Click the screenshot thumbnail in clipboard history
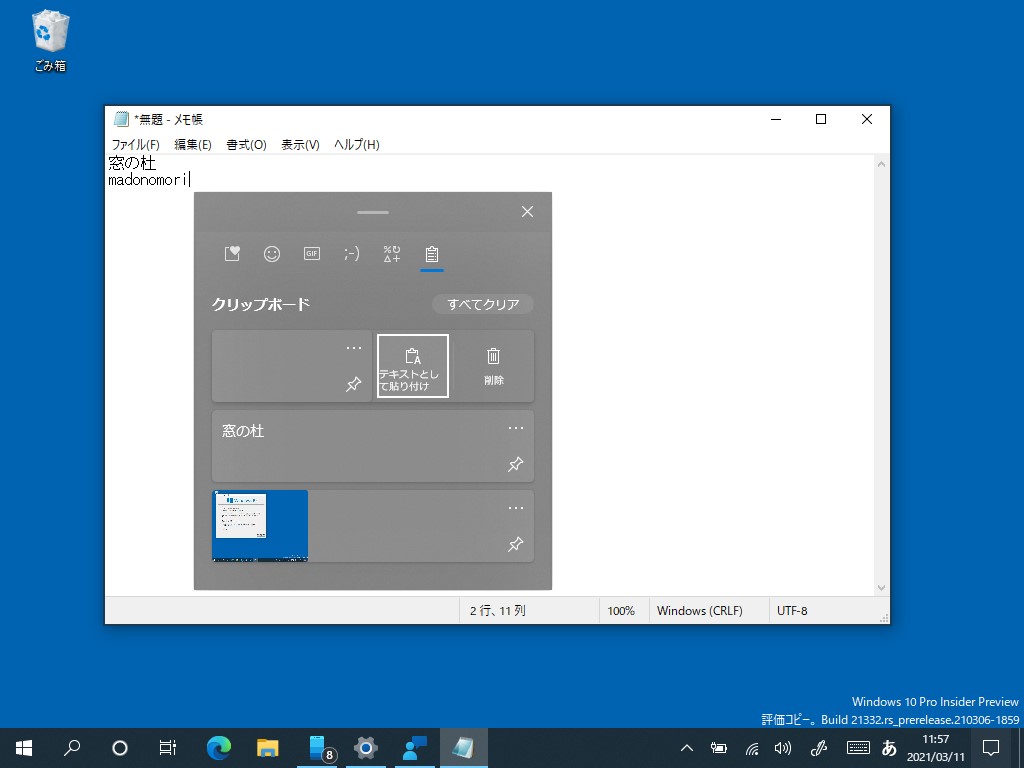The image size is (1024, 768). [259, 524]
